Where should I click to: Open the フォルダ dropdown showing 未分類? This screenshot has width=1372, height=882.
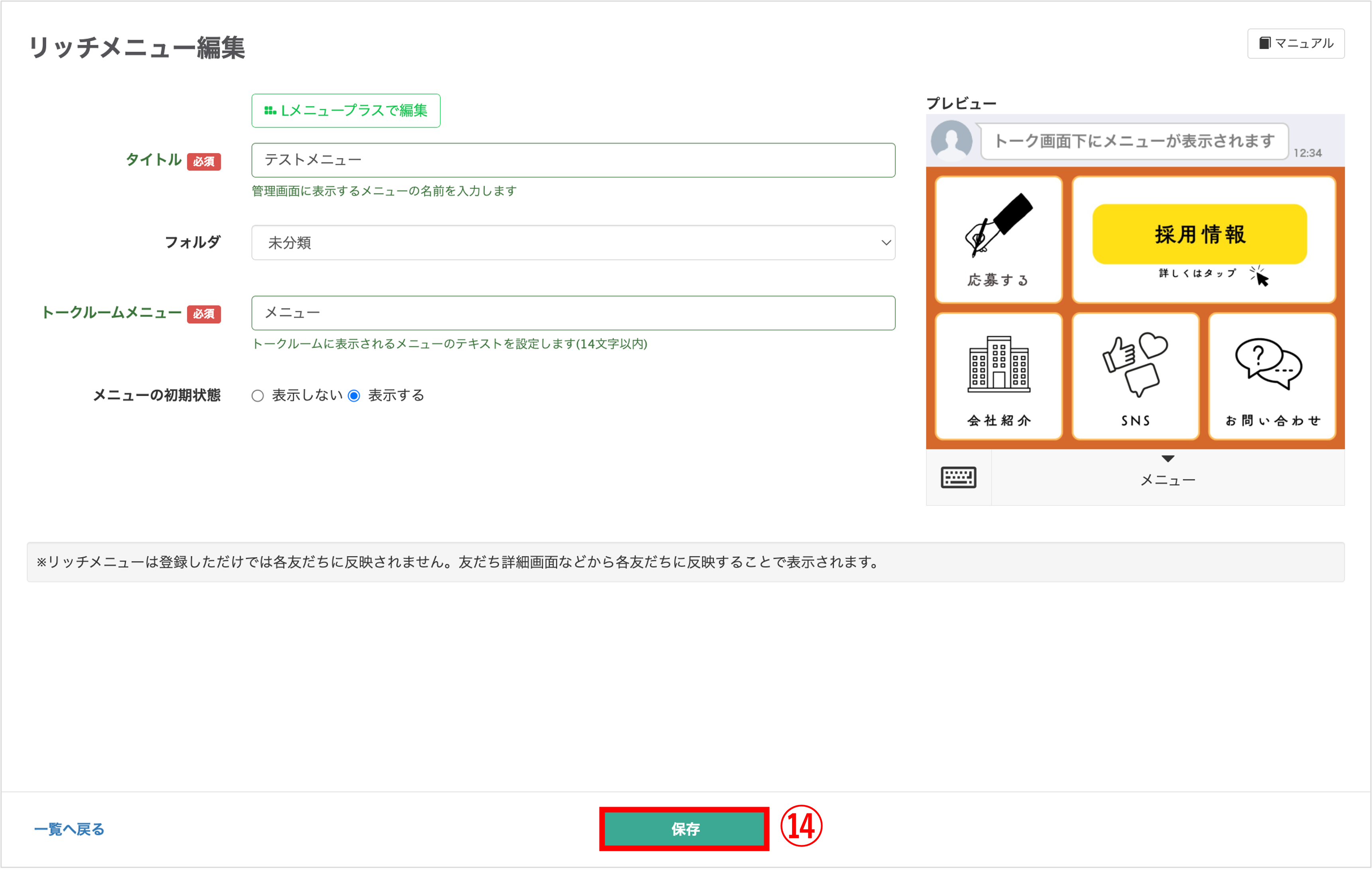573,243
